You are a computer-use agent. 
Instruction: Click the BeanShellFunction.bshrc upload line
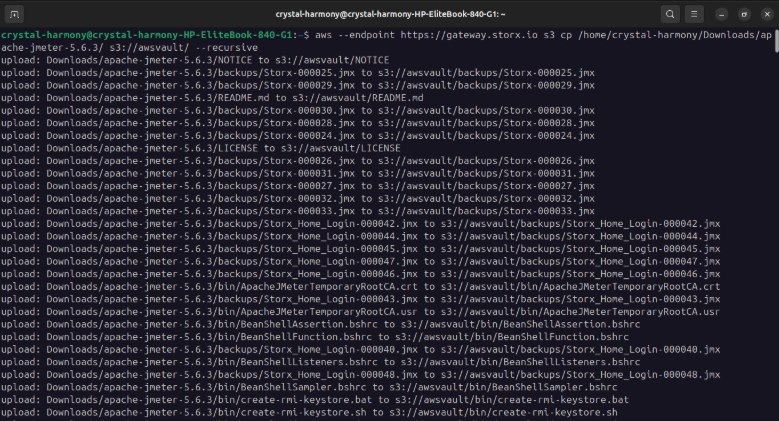point(315,337)
